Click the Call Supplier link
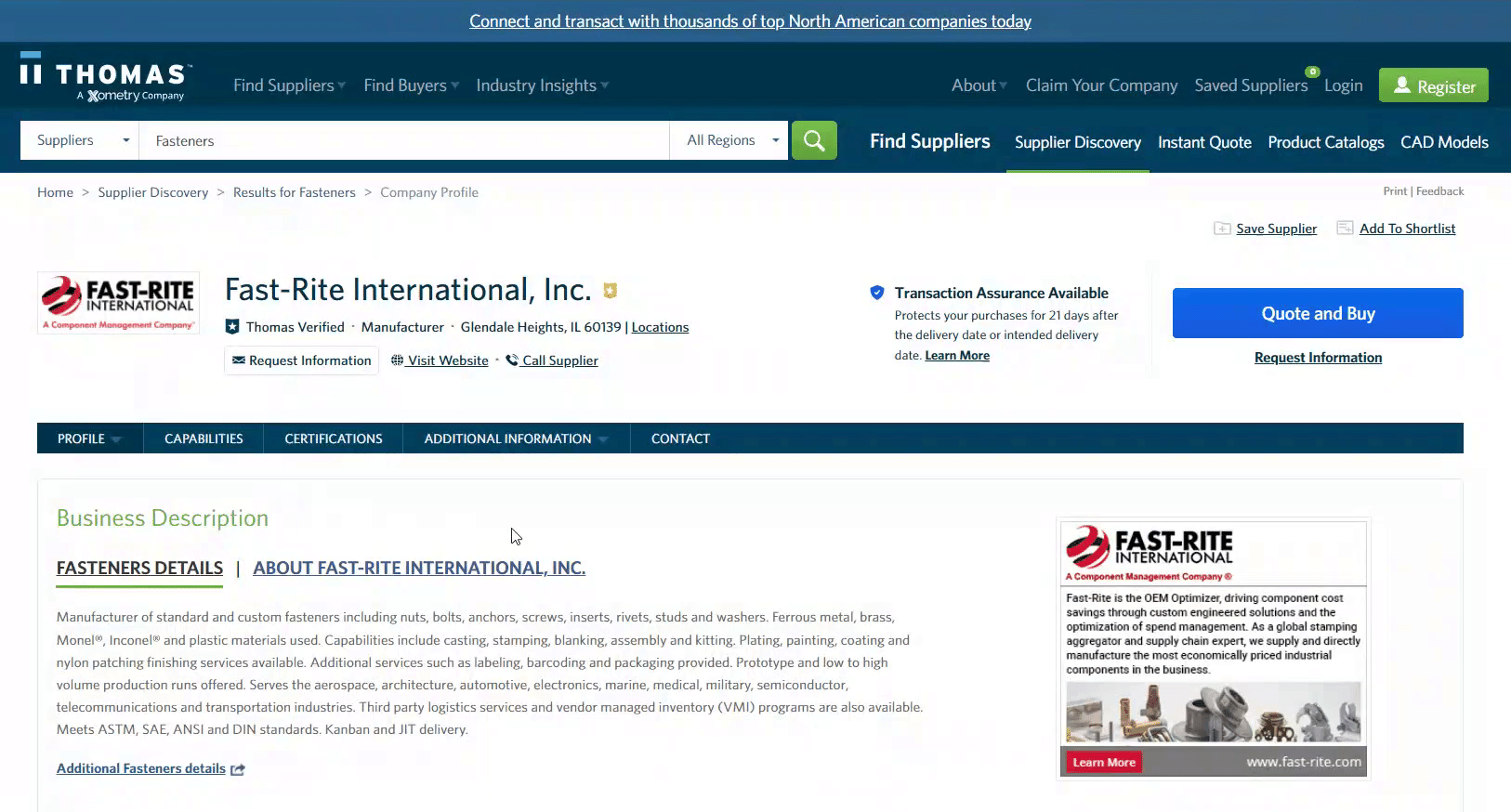Screen dimensions: 1511x812 click(x=552, y=360)
